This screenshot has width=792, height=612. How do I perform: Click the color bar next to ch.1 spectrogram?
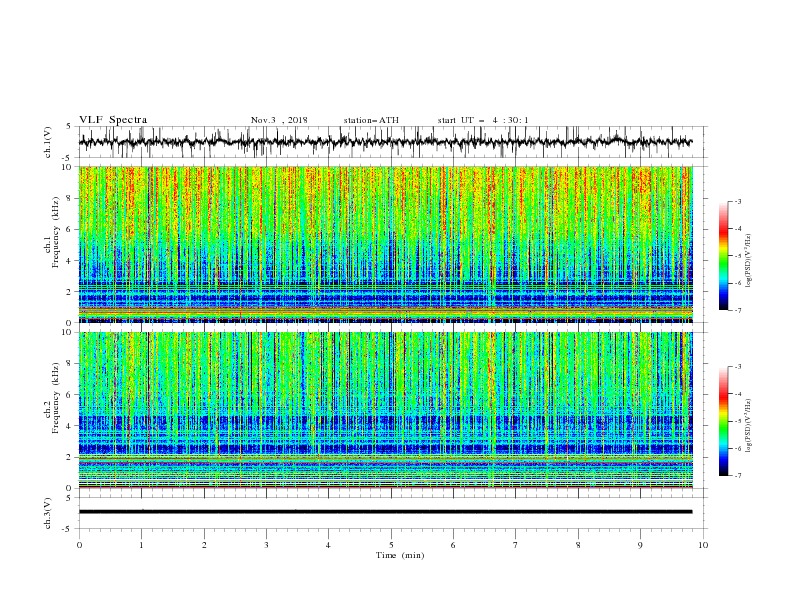pos(724,256)
